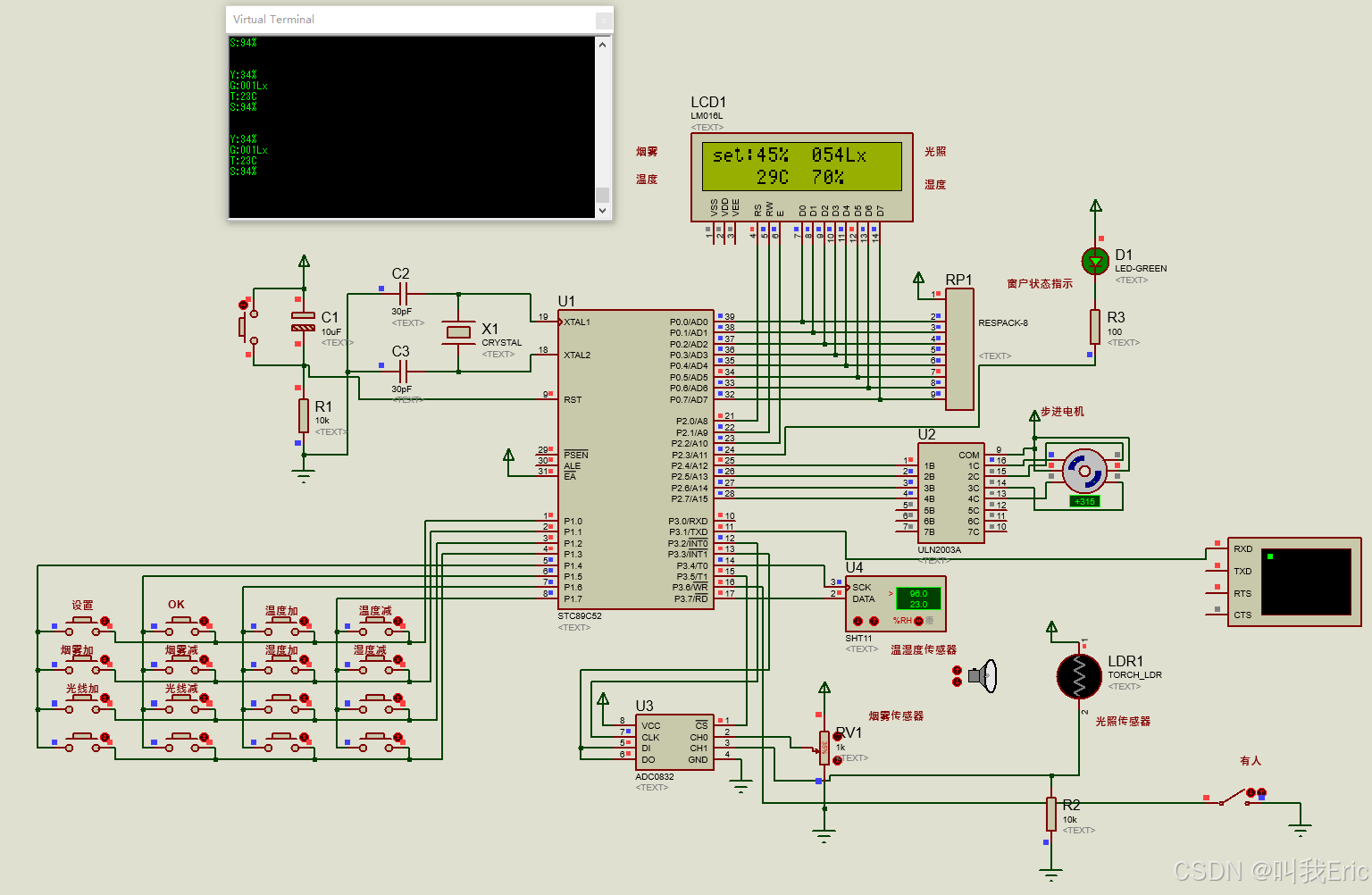Select the stepper motor symbol labeled 步进电机

click(x=1083, y=470)
